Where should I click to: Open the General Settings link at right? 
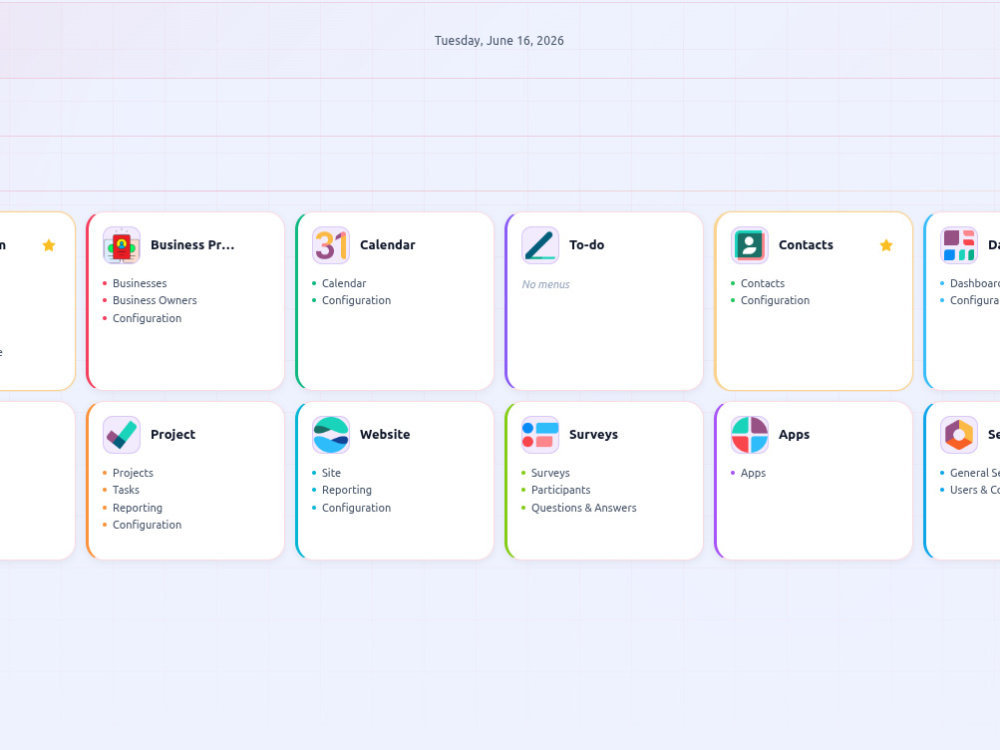(974, 473)
